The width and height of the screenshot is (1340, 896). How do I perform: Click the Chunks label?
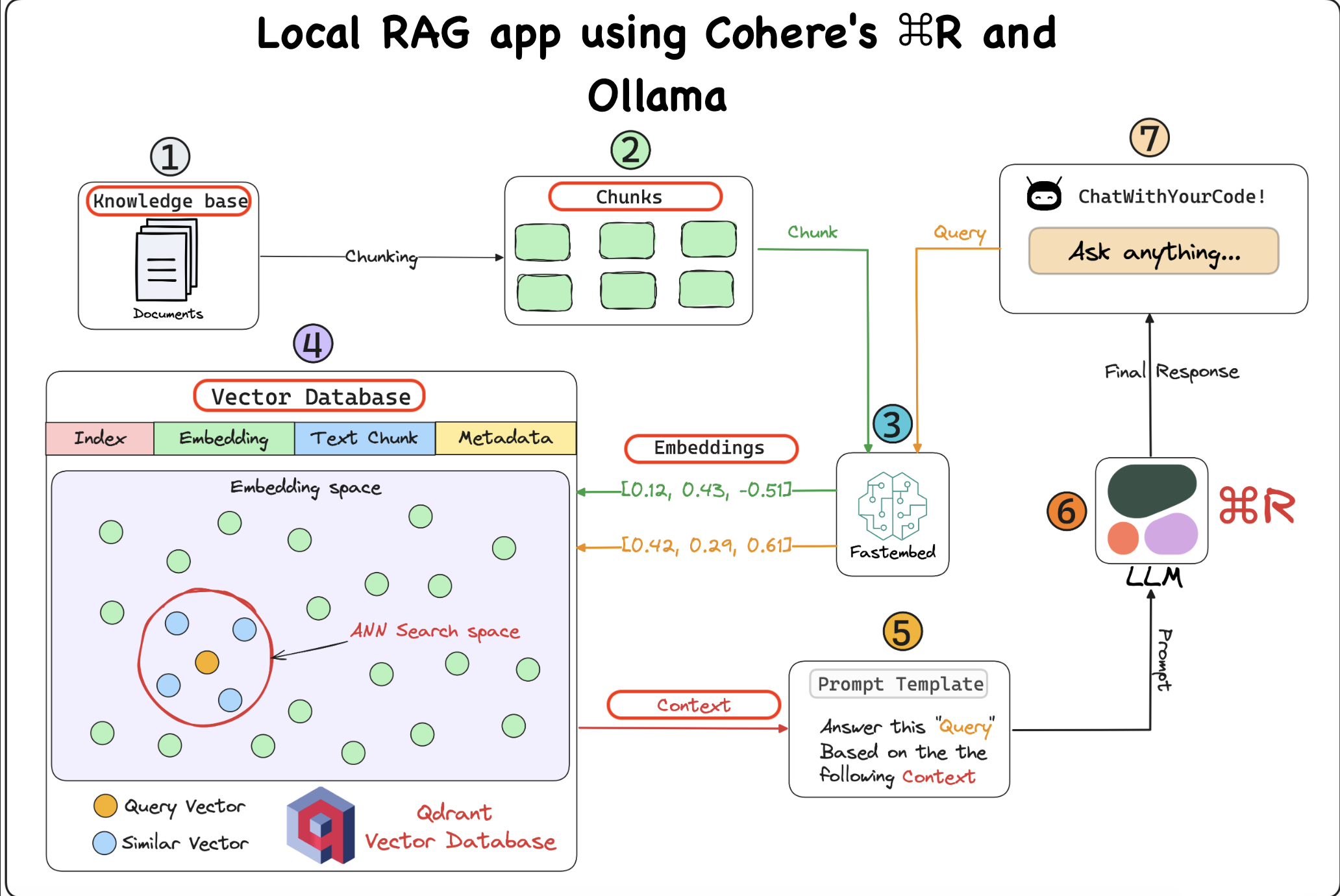tap(635, 197)
